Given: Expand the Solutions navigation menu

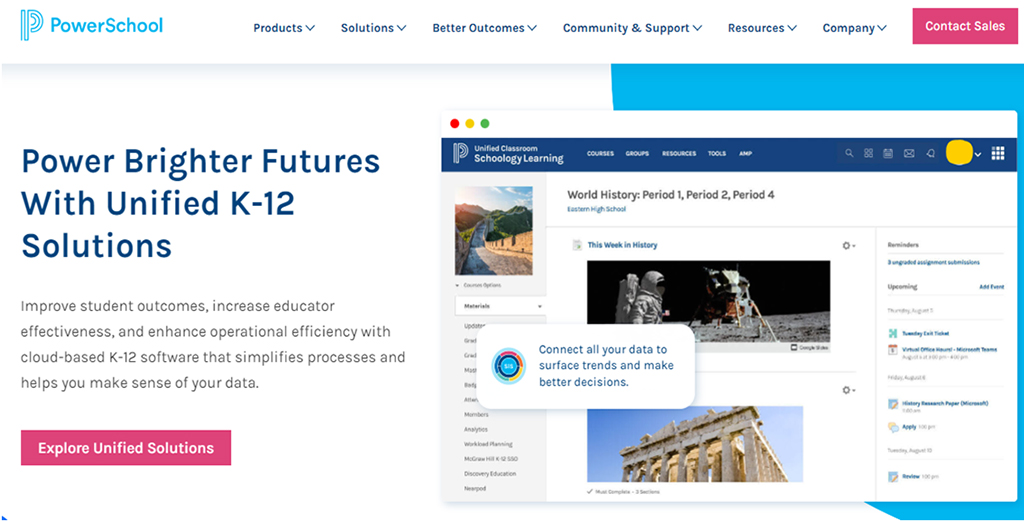Looking at the screenshot, I should coord(374,28).
